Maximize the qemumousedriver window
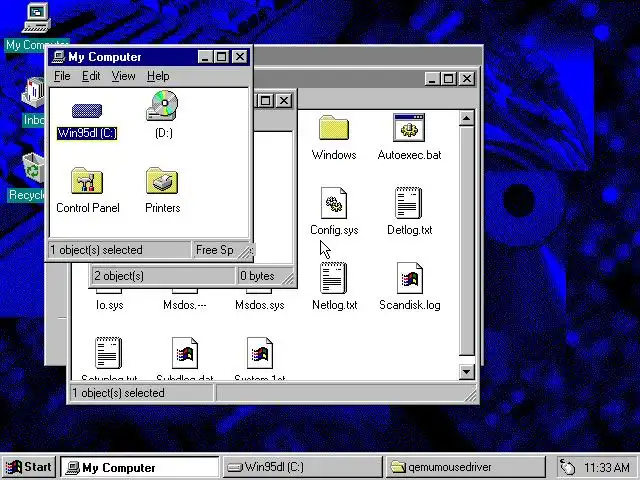This screenshot has height=480, width=640. 266,100
